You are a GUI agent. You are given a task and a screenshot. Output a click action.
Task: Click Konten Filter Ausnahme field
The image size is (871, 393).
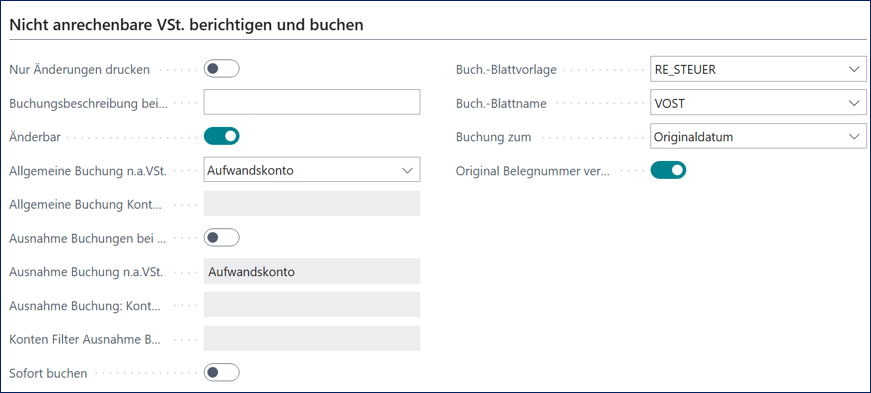[x=312, y=339]
